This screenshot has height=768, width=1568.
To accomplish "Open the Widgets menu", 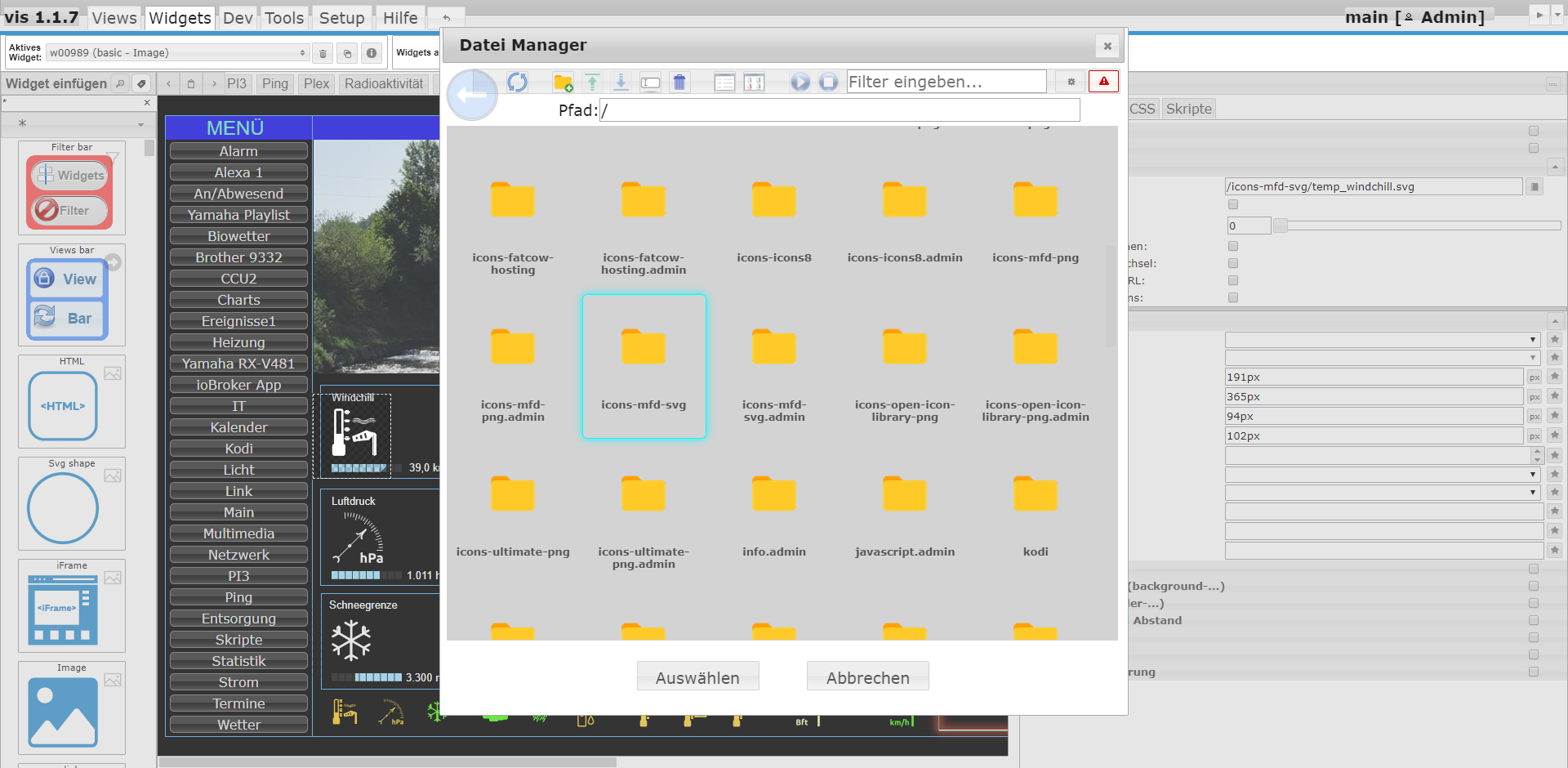I will coord(180,18).
